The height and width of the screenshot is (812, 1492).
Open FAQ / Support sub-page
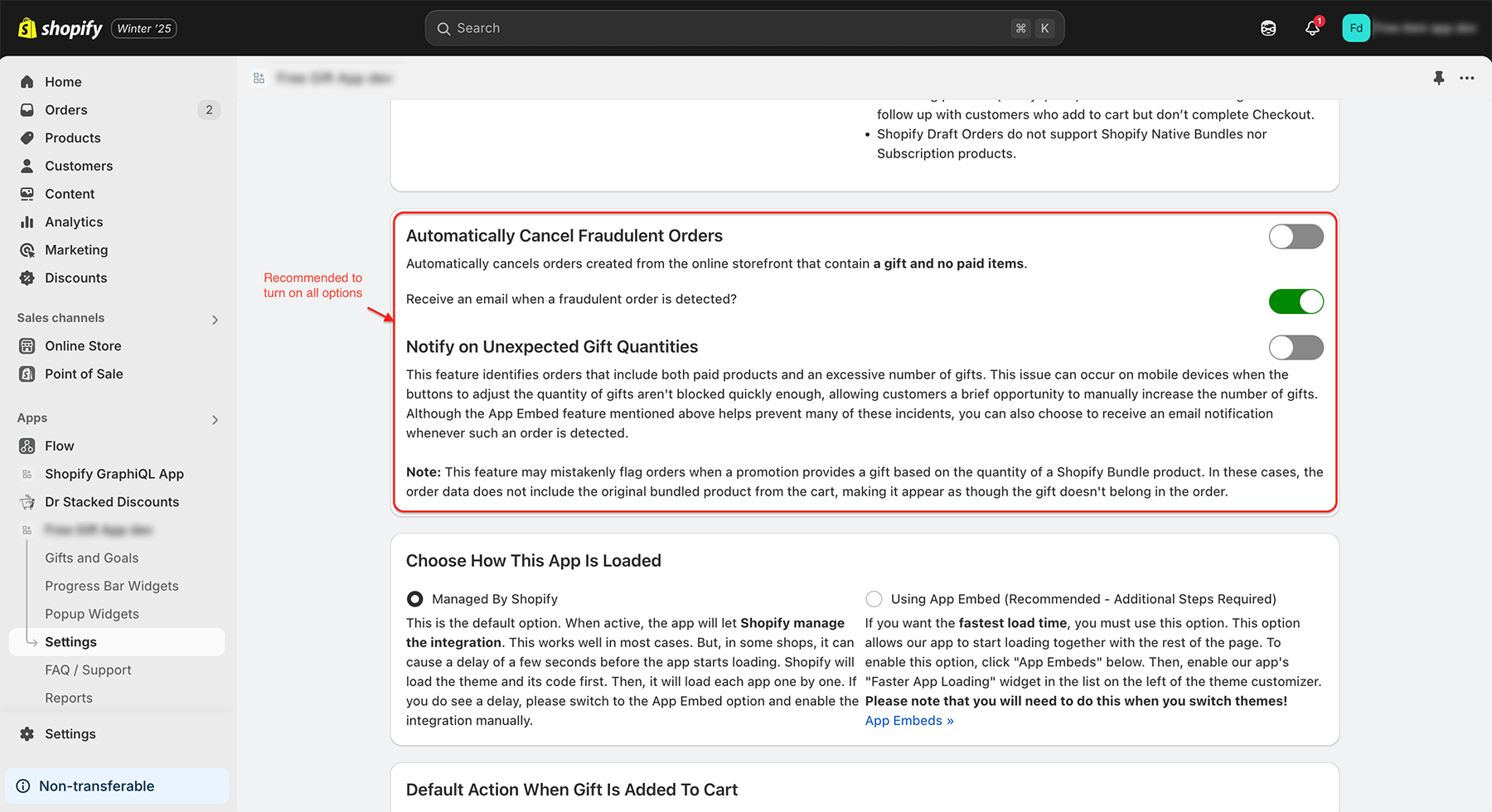click(x=88, y=670)
